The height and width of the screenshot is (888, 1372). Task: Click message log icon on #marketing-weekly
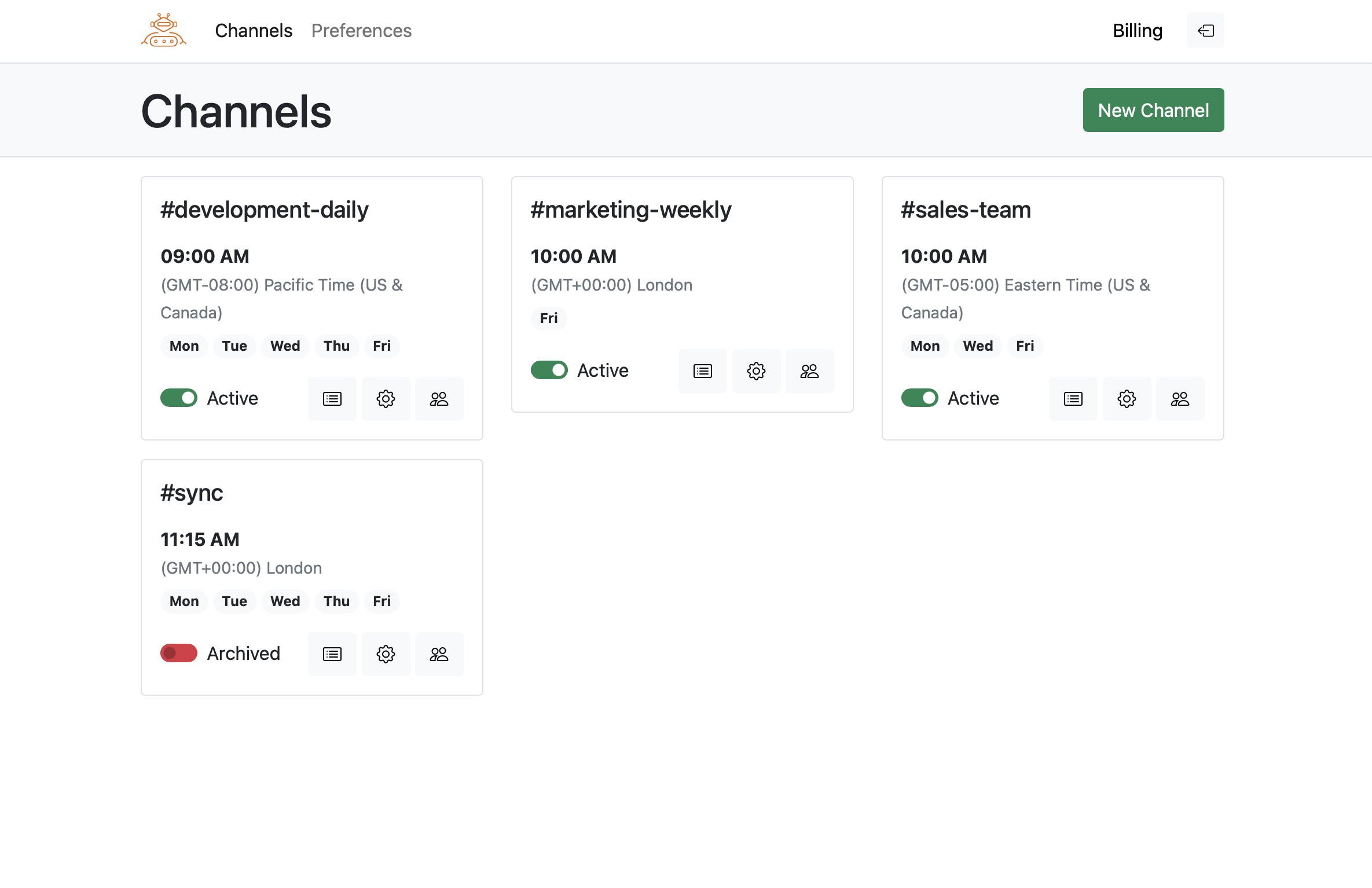click(x=703, y=370)
